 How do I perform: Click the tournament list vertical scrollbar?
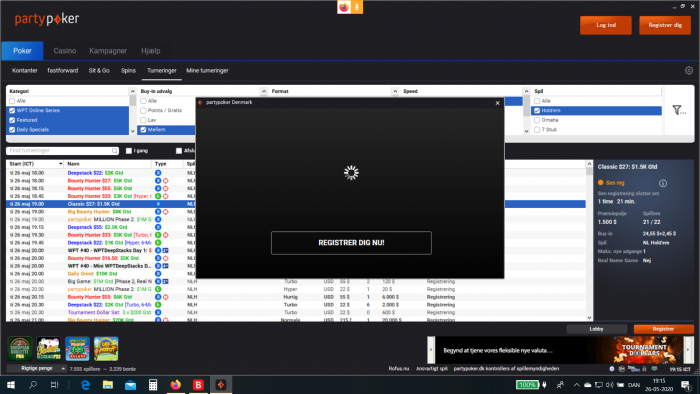pyautogui.click(x=589, y=241)
